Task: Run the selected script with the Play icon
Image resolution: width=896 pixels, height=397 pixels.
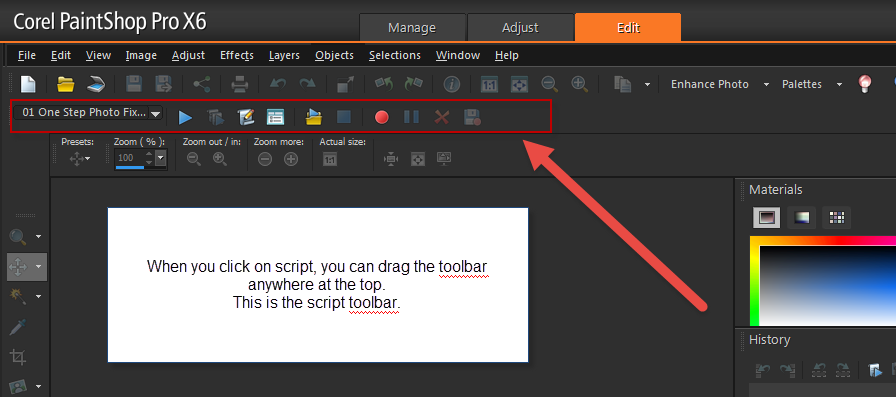Action: [x=185, y=118]
